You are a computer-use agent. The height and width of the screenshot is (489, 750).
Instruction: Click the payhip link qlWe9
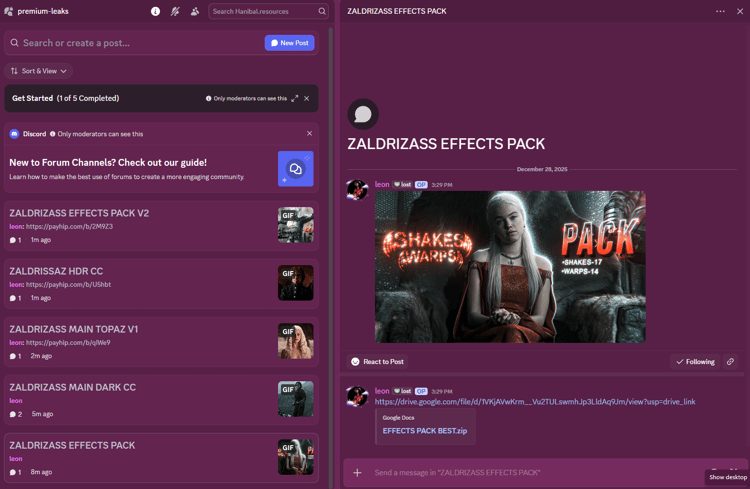pos(68,343)
